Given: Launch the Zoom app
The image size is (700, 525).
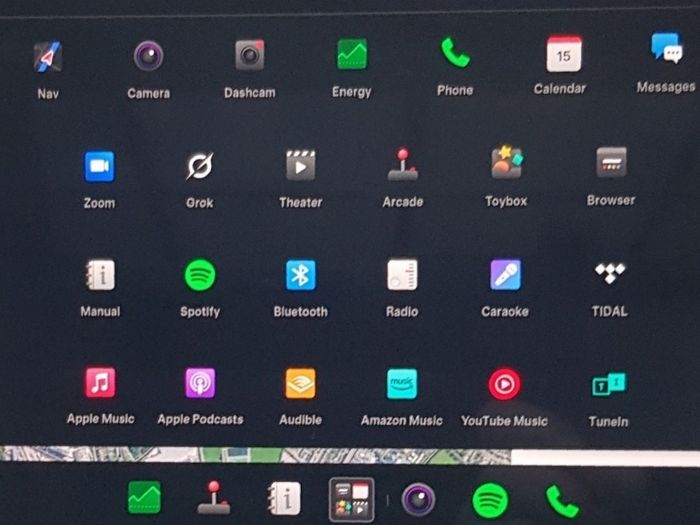Looking at the screenshot, I should pos(99,167).
